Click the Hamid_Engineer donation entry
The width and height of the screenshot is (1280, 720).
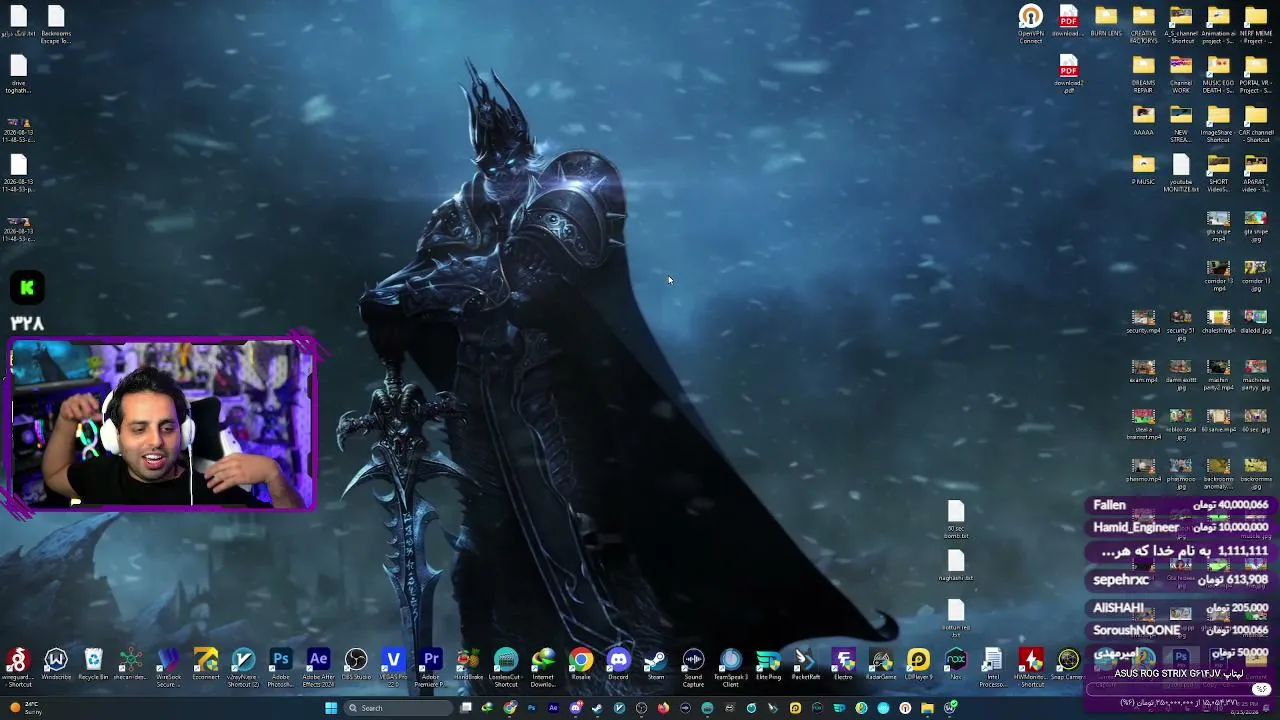coord(1180,527)
